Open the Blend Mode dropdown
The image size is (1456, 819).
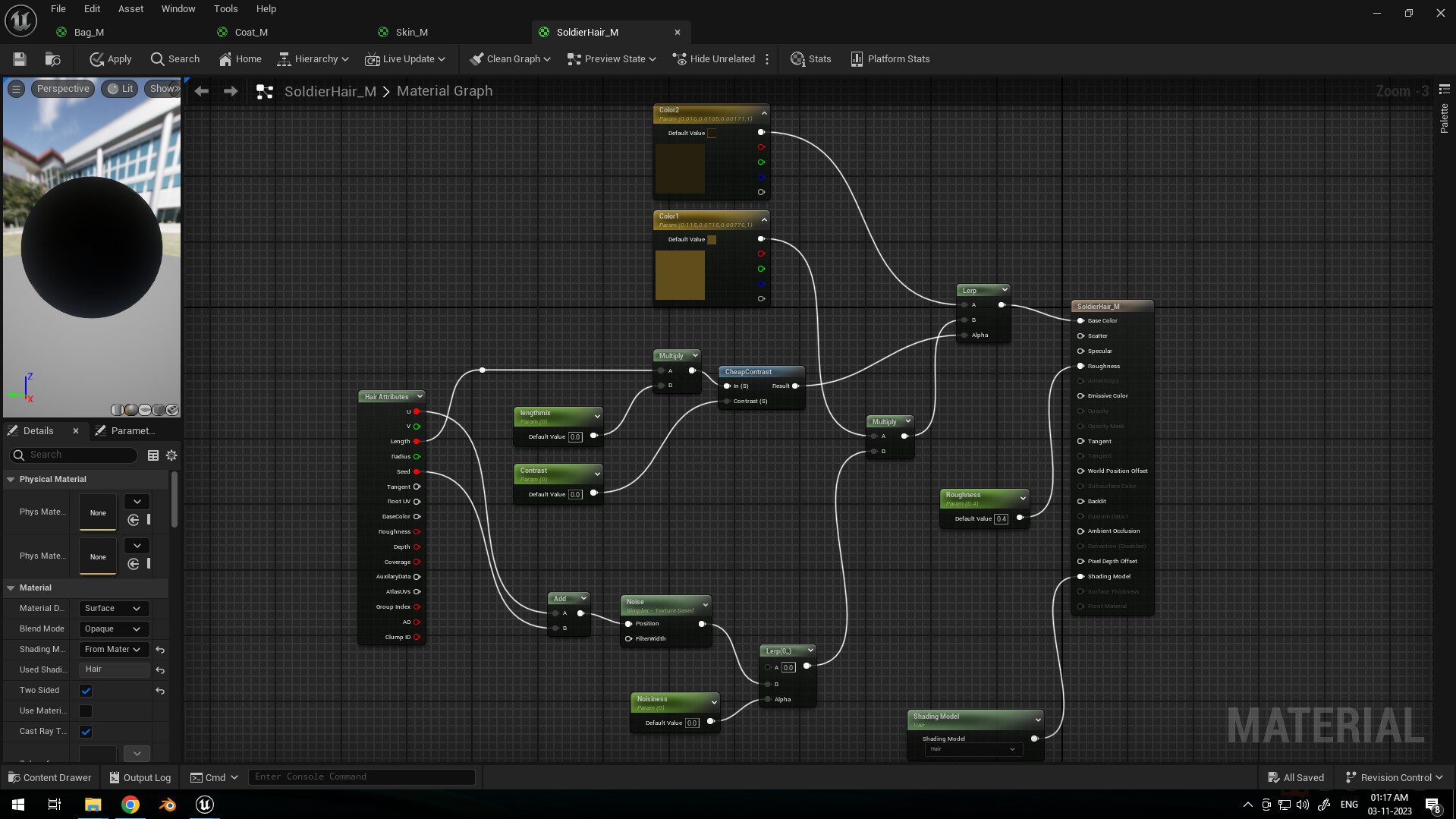(113, 629)
